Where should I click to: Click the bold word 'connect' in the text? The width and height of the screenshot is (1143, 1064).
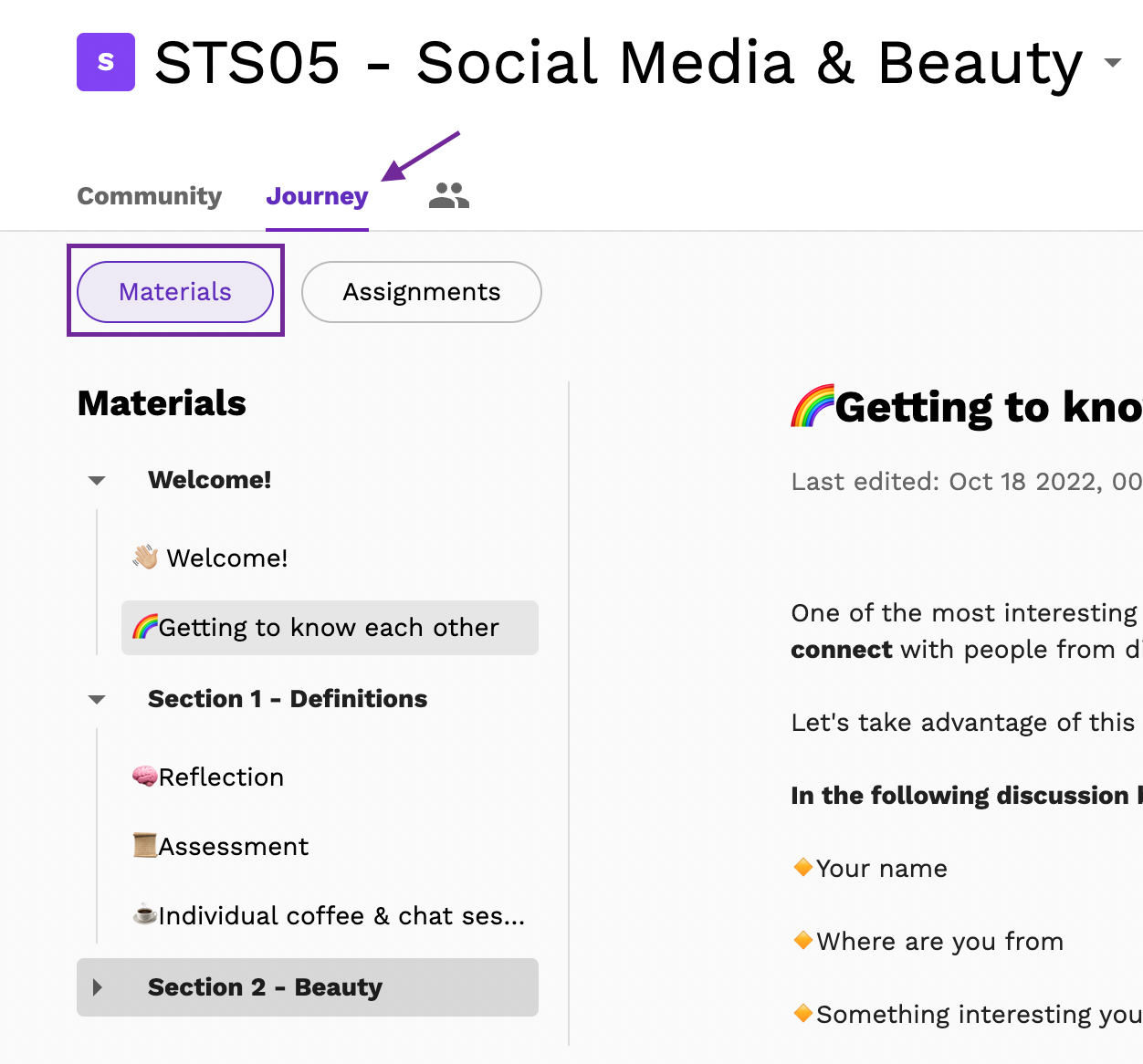[842, 650]
